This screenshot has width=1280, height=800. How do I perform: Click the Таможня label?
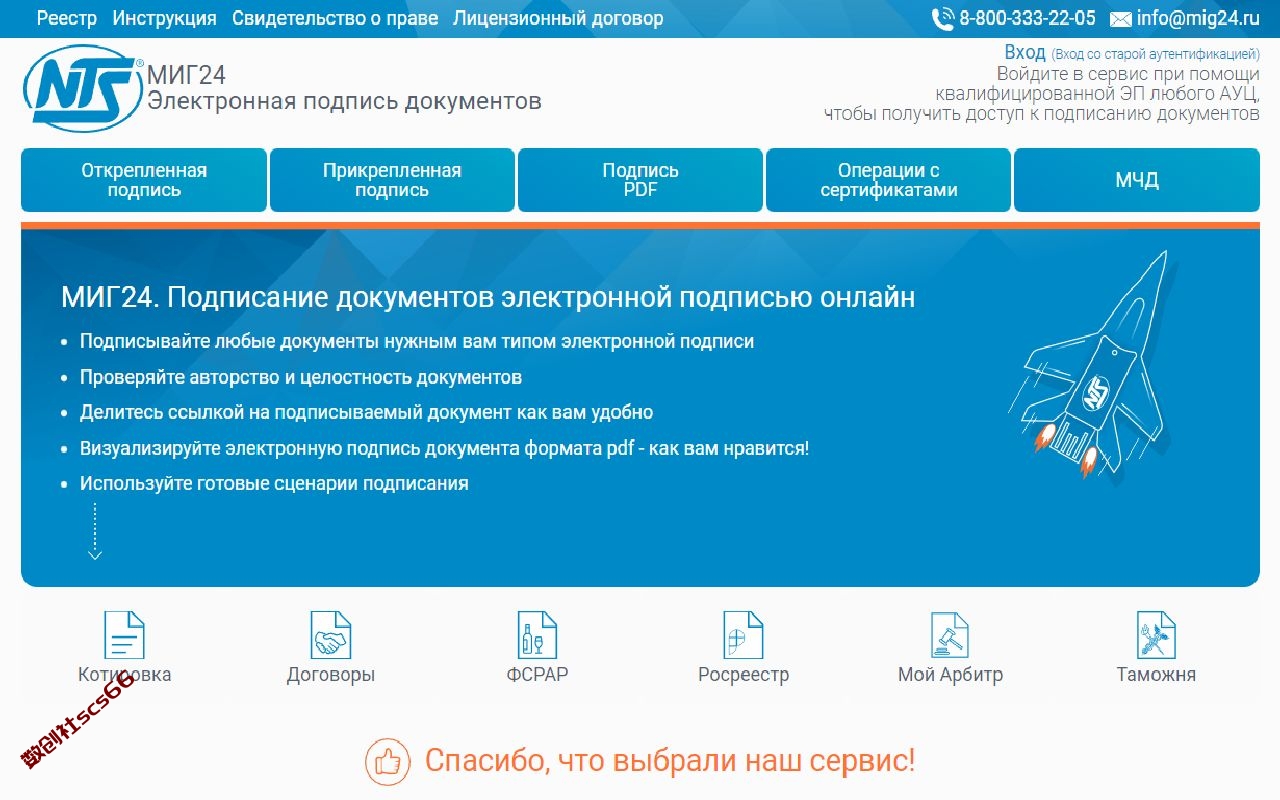1156,675
